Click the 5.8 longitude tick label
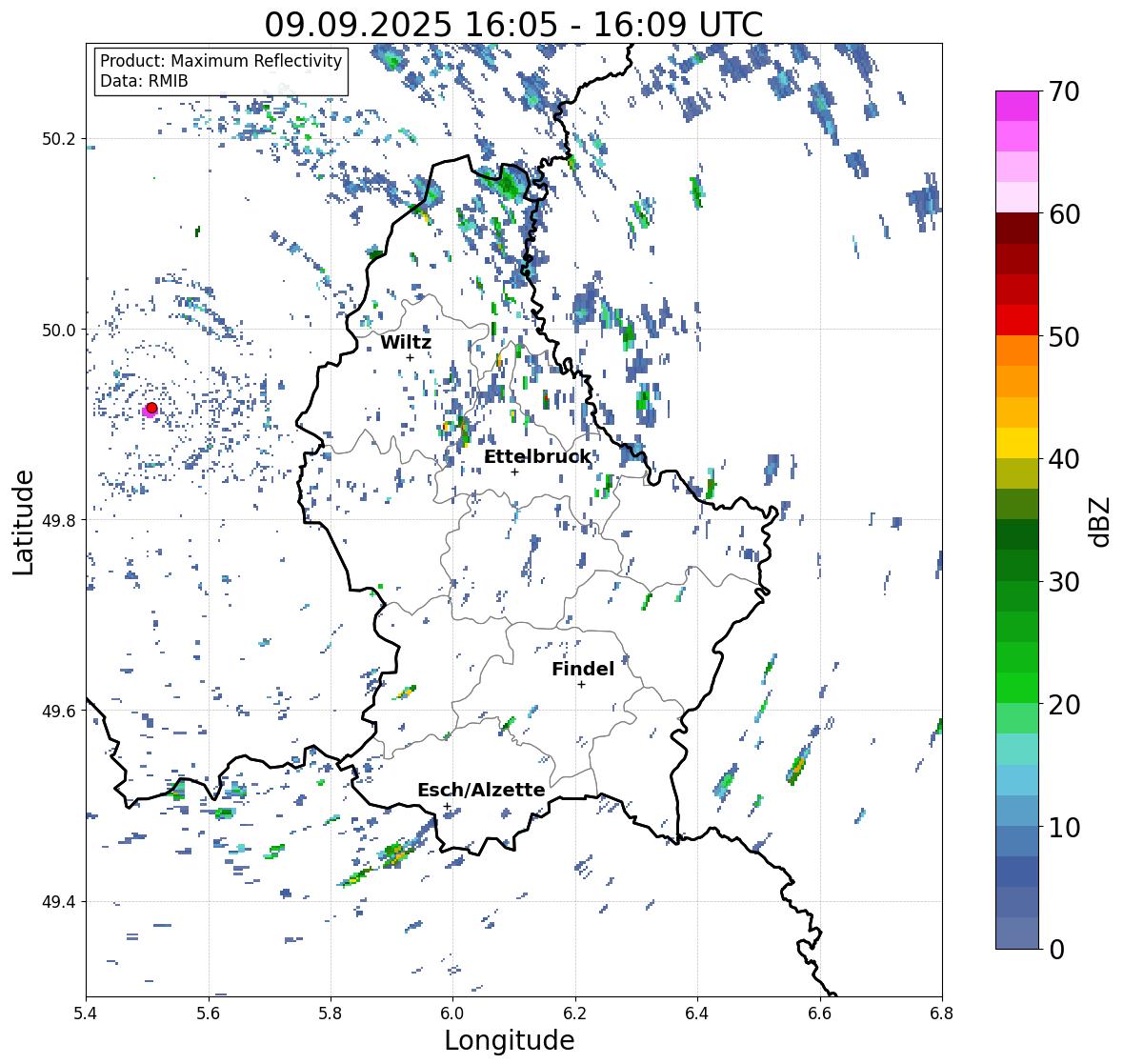The width and height of the screenshot is (1123, 1064). [x=331, y=1013]
